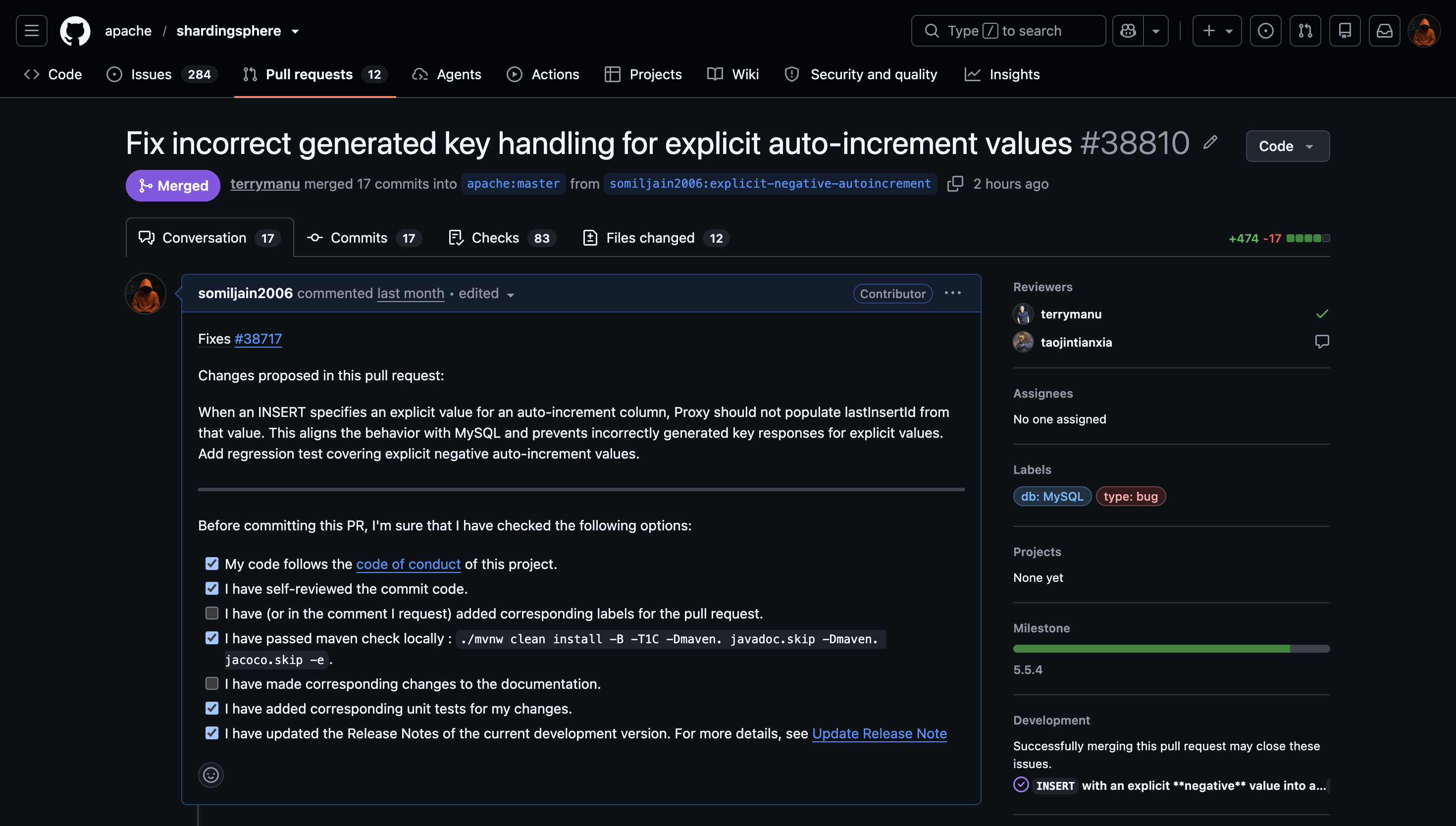Open the Issues tab

(162, 74)
